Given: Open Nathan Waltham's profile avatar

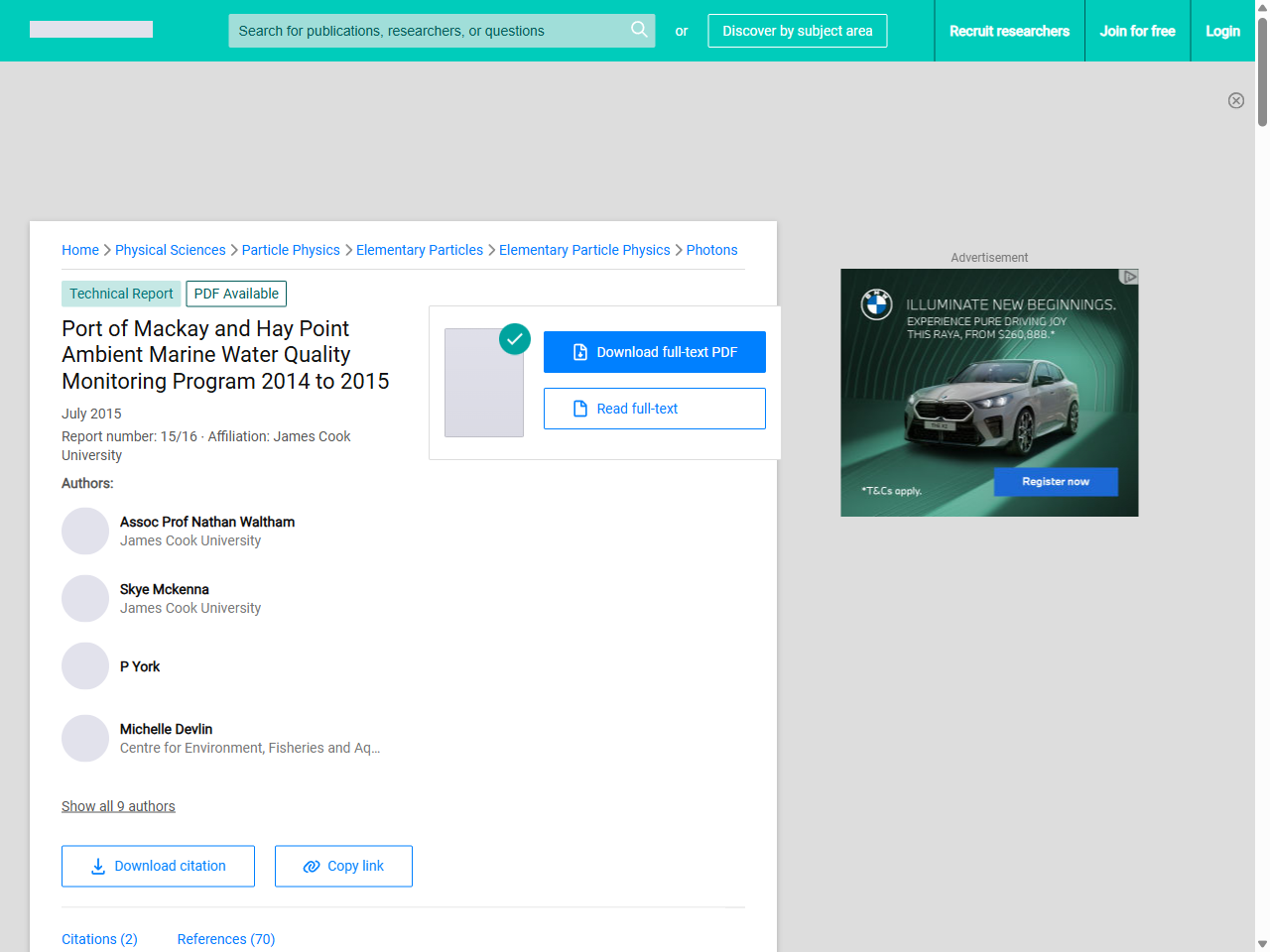Looking at the screenshot, I should tap(85, 532).
